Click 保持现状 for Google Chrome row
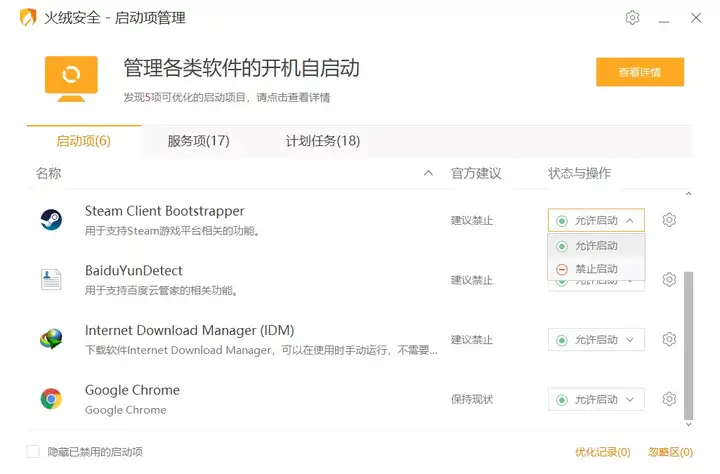This screenshot has height=474, width=720. pos(472,400)
